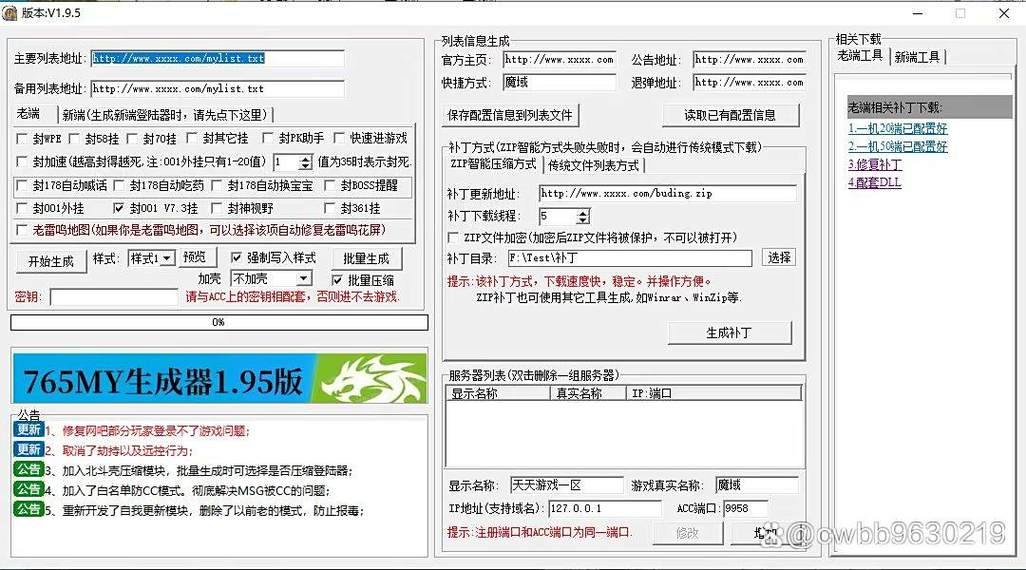
Task: Click the first blue 更新 badge in announcements
Action: coord(28,430)
